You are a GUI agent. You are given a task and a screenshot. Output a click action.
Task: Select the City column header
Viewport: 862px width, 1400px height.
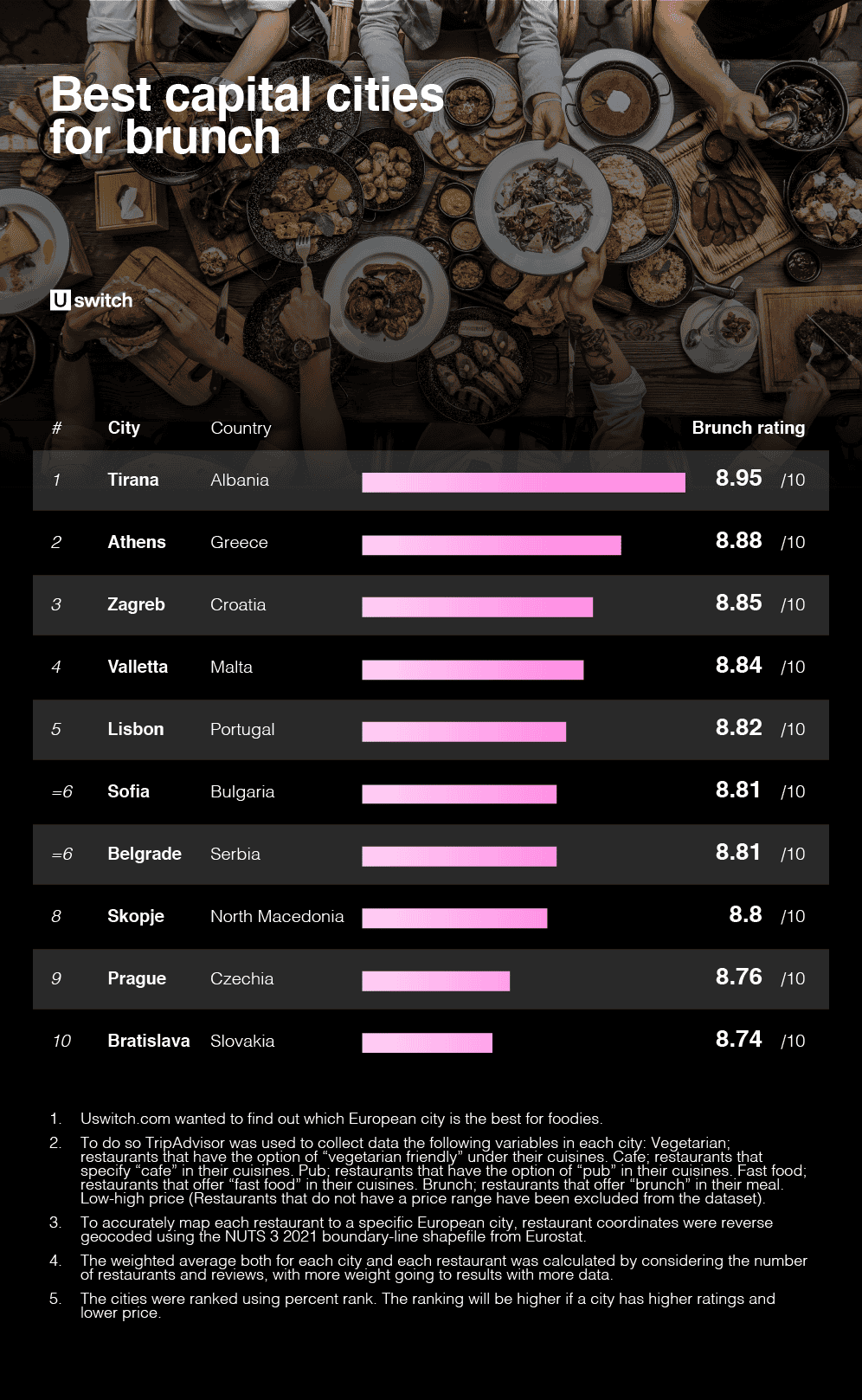tap(124, 428)
